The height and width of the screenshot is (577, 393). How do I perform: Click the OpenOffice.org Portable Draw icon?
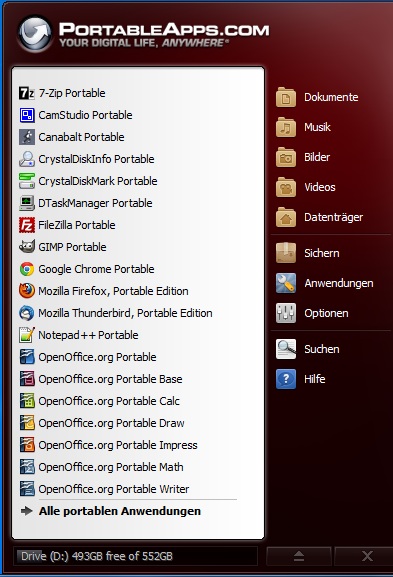click(x=27, y=423)
